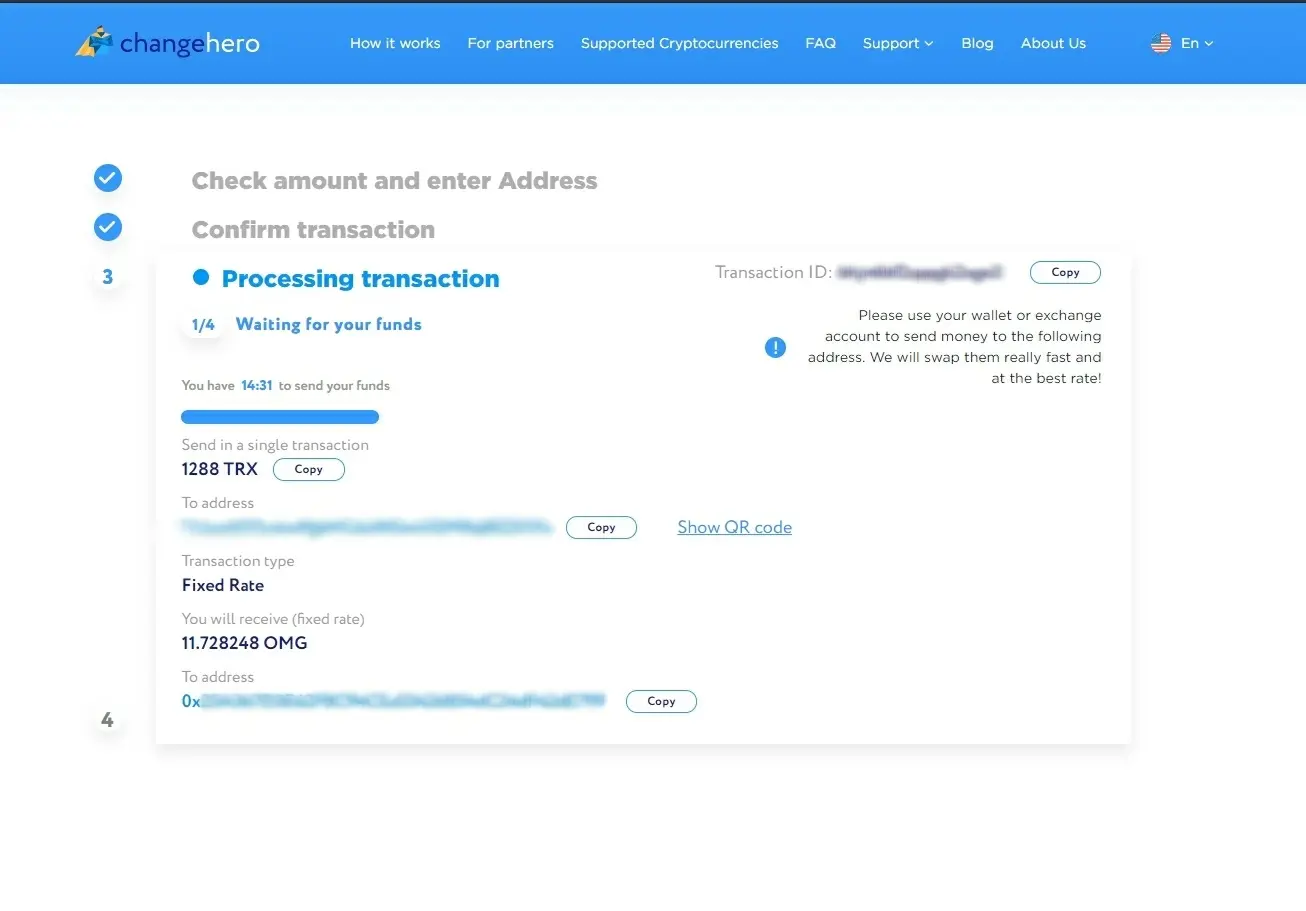Select the Confirm transaction heading

pos(313,230)
